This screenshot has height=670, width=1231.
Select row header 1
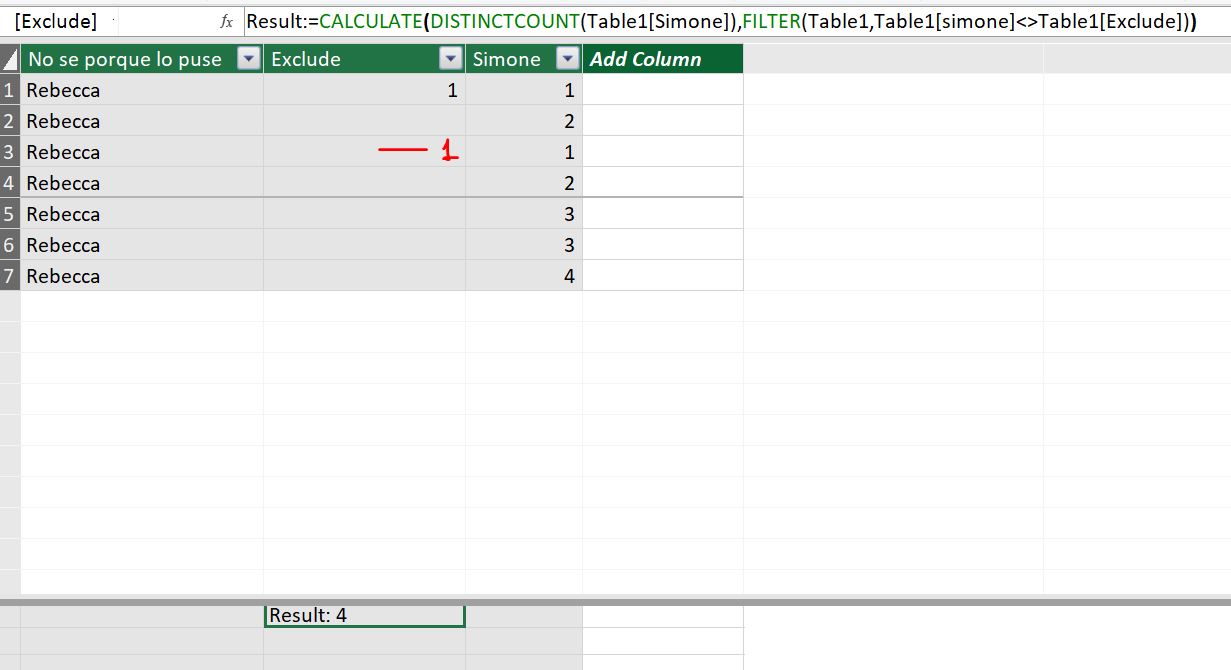(10, 90)
